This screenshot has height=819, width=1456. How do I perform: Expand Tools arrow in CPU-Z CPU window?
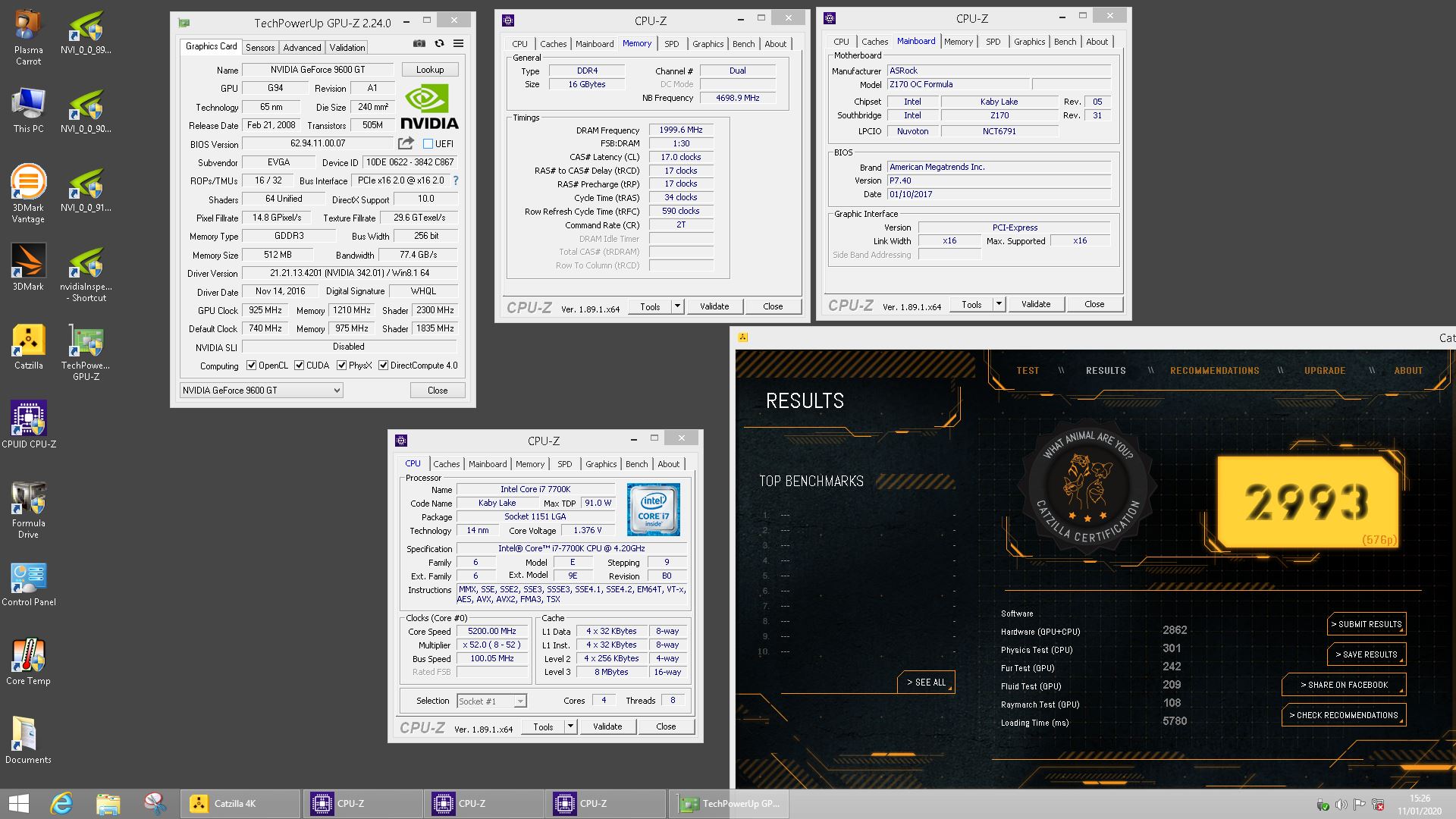(x=570, y=726)
